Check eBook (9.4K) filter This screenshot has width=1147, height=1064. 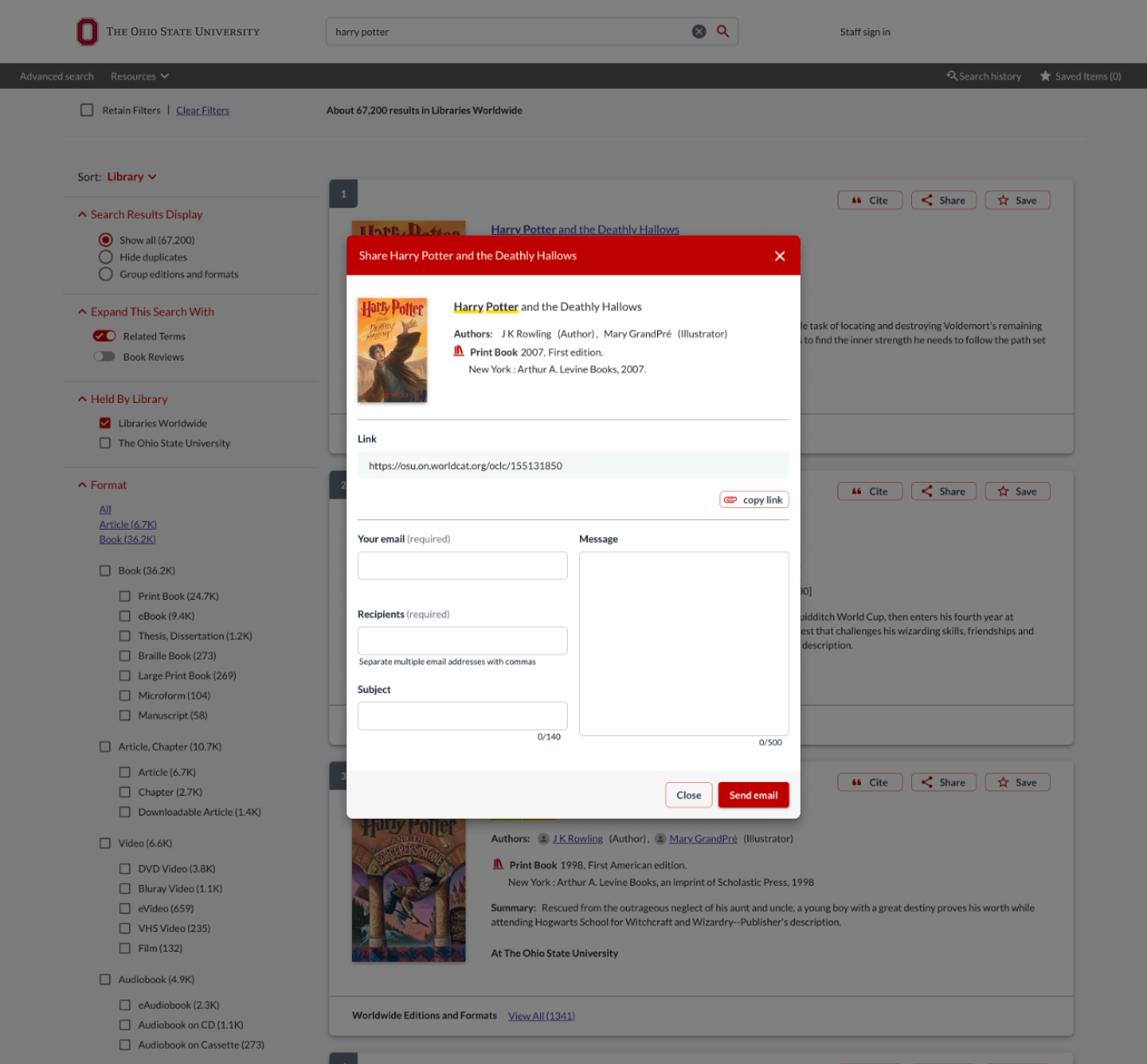click(125, 616)
